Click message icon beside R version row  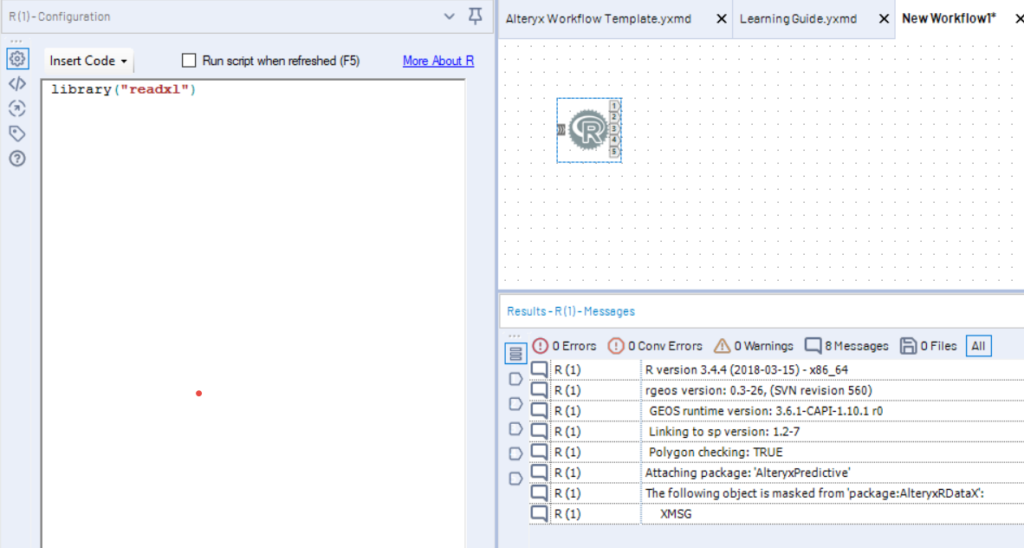(x=539, y=370)
